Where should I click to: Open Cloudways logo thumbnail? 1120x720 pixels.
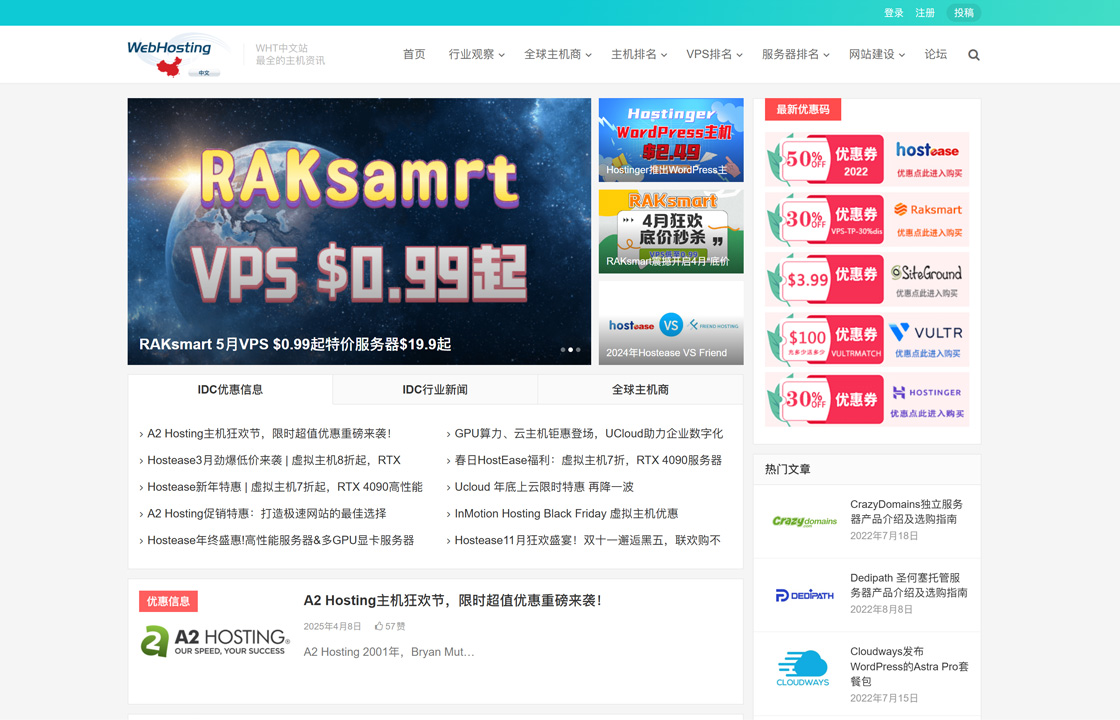803,669
